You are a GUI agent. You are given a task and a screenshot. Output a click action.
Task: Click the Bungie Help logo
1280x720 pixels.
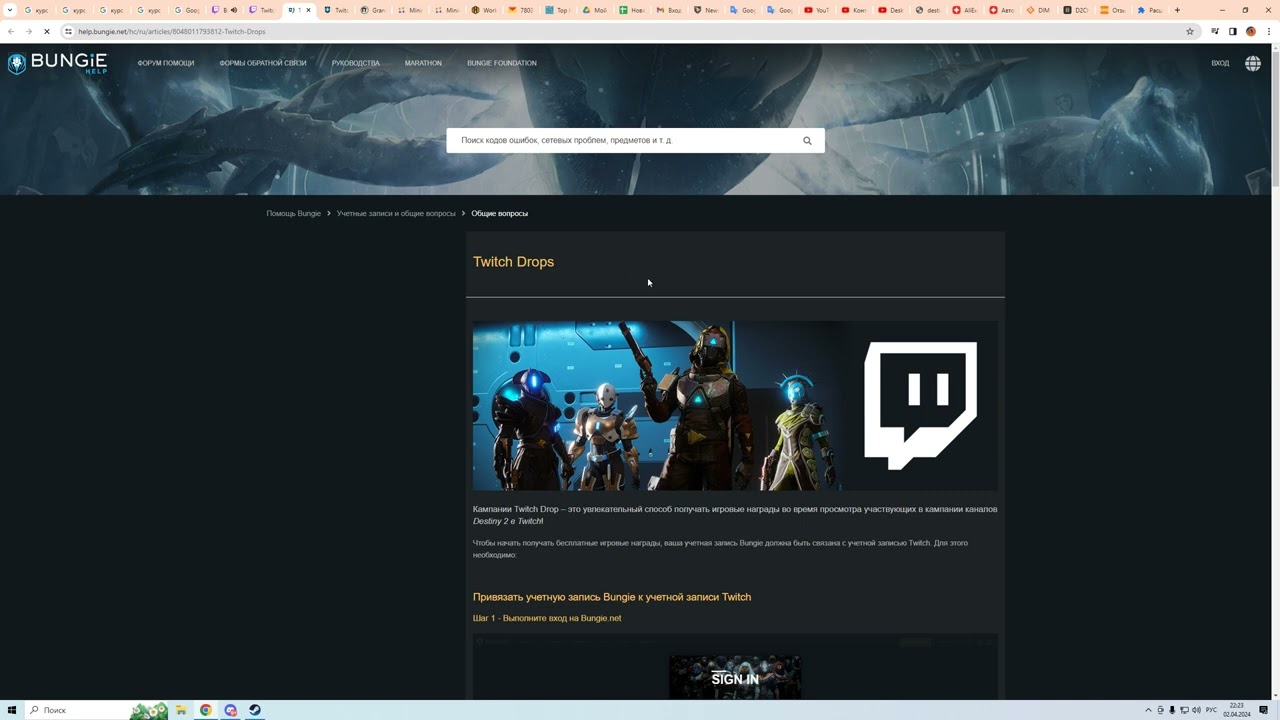tap(57, 63)
